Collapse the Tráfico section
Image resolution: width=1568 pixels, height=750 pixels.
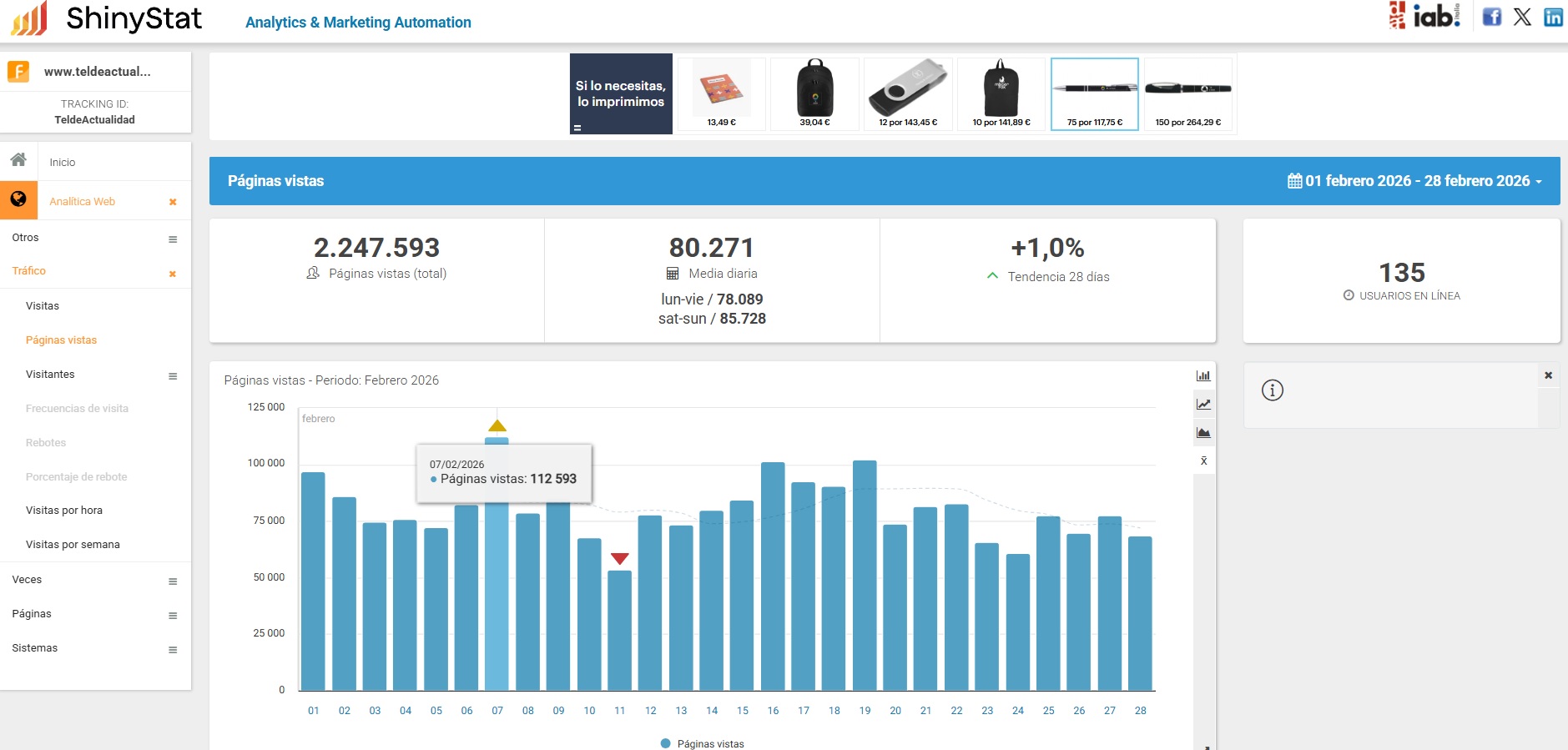click(173, 274)
